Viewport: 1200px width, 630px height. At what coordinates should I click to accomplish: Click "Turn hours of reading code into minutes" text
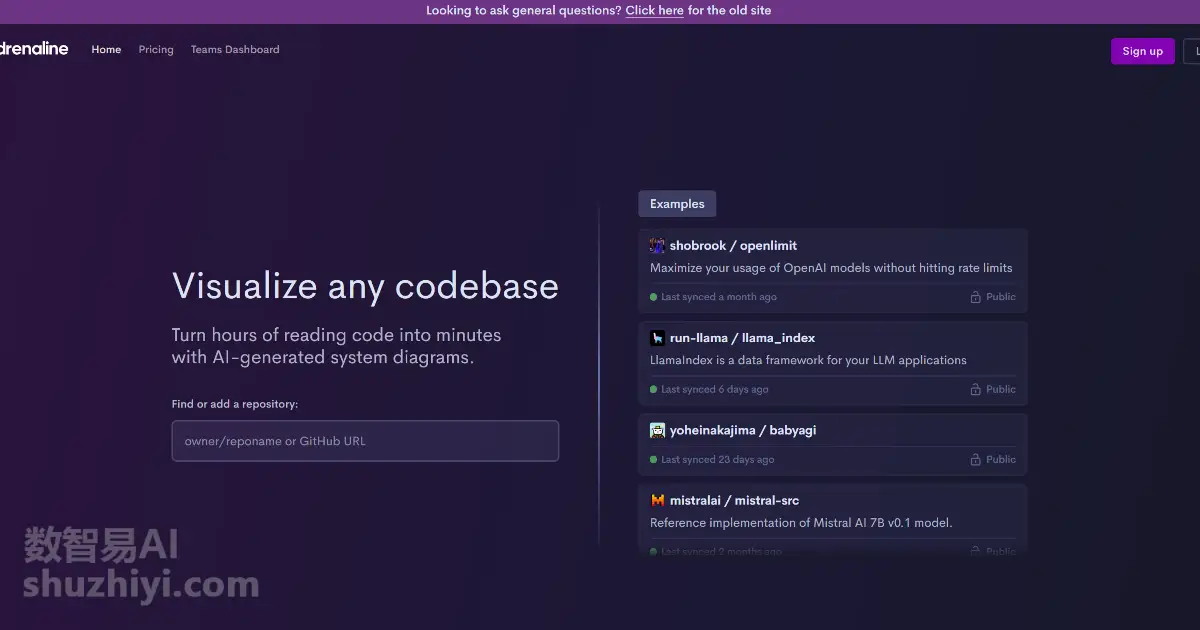pos(336,335)
